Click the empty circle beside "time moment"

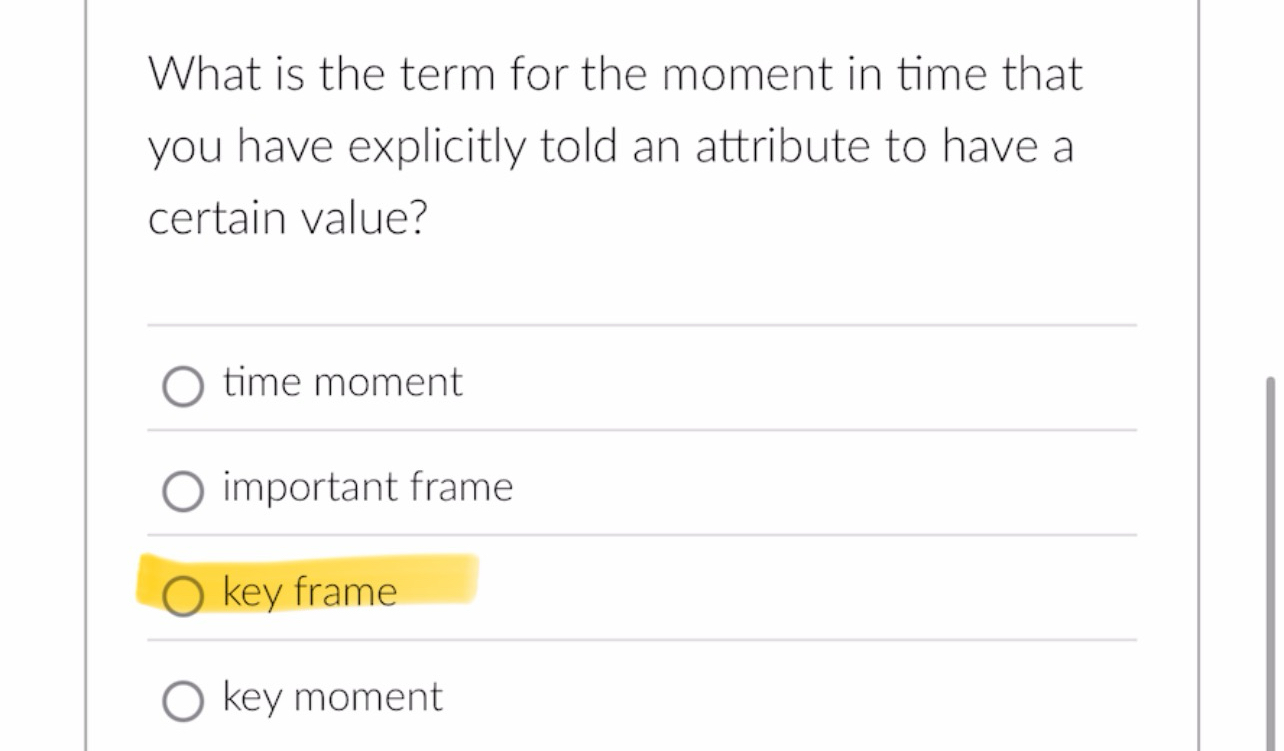click(x=183, y=384)
